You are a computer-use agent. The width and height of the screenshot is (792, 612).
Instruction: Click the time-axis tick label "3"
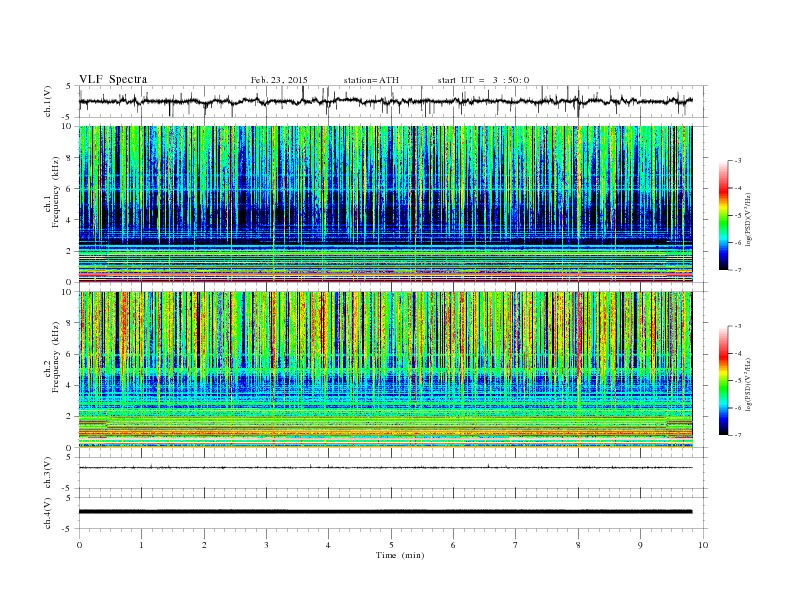(x=266, y=545)
